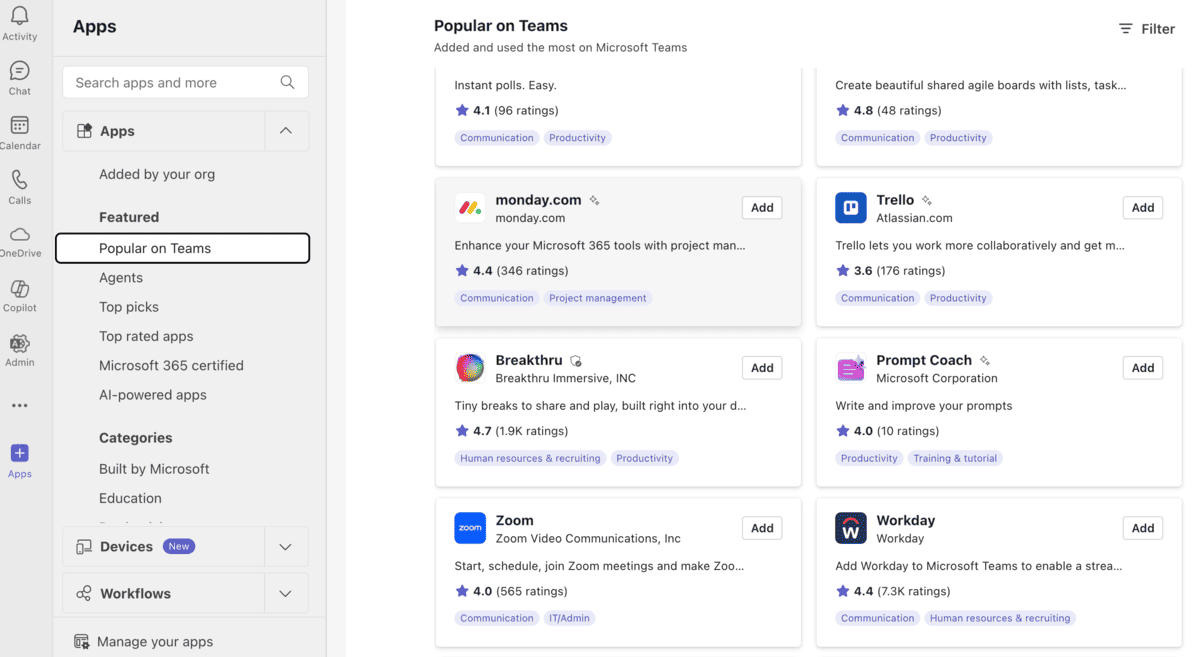Click Human resources & recruiting tag on Breakthru
The width and height of the screenshot is (1200, 657).
(530, 458)
